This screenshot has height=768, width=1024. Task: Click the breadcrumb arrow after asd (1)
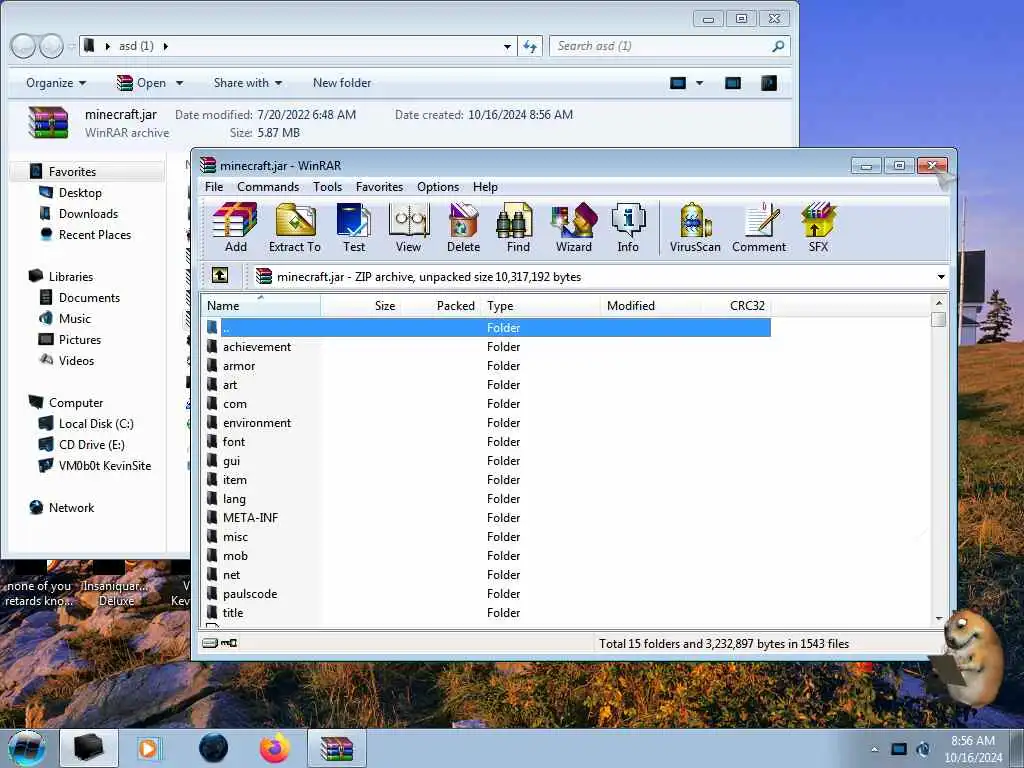point(166,46)
